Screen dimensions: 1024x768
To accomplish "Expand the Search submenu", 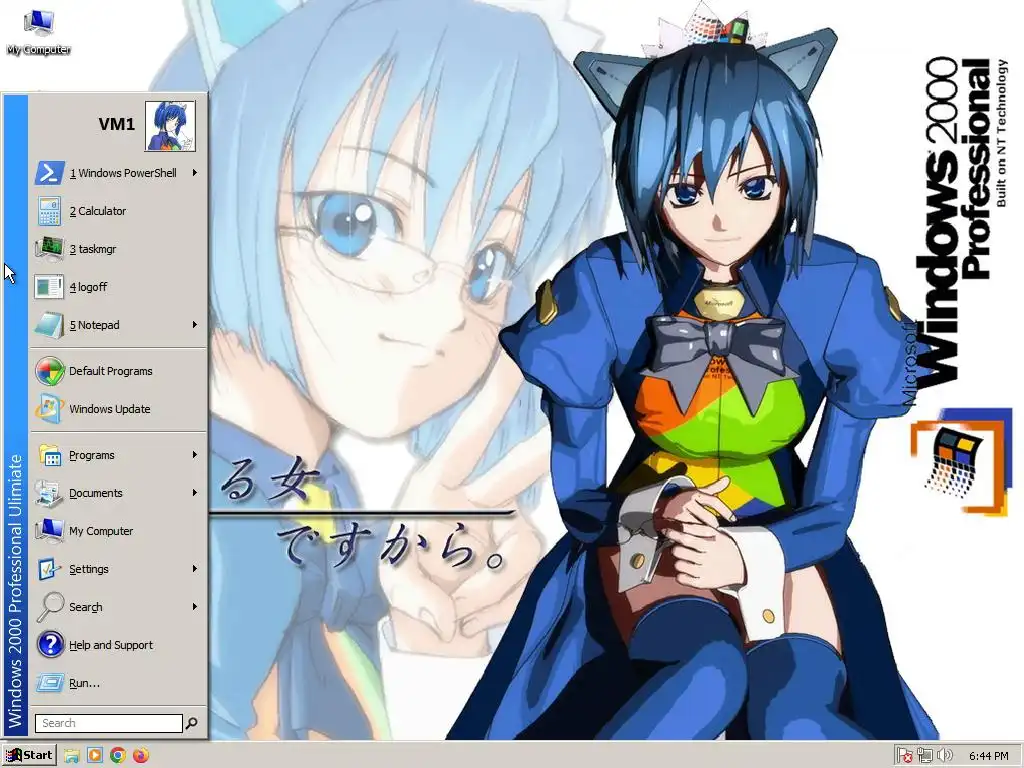I will (118, 607).
